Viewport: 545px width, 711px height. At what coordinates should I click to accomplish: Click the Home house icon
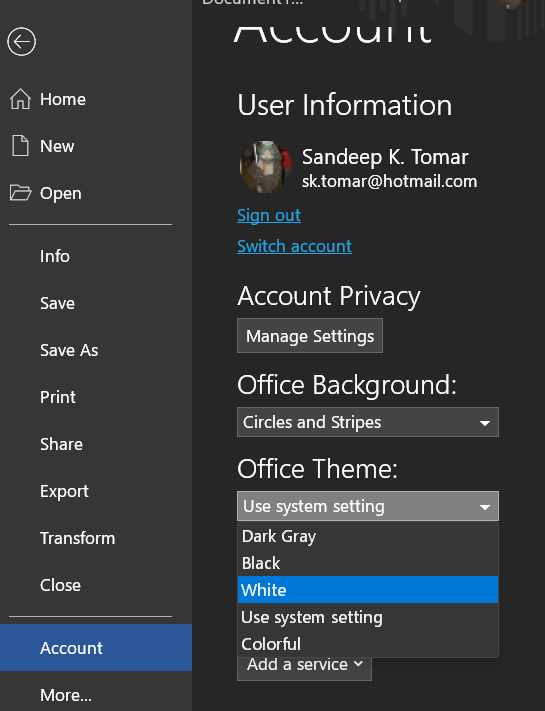pyautogui.click(x=20, y=99)
